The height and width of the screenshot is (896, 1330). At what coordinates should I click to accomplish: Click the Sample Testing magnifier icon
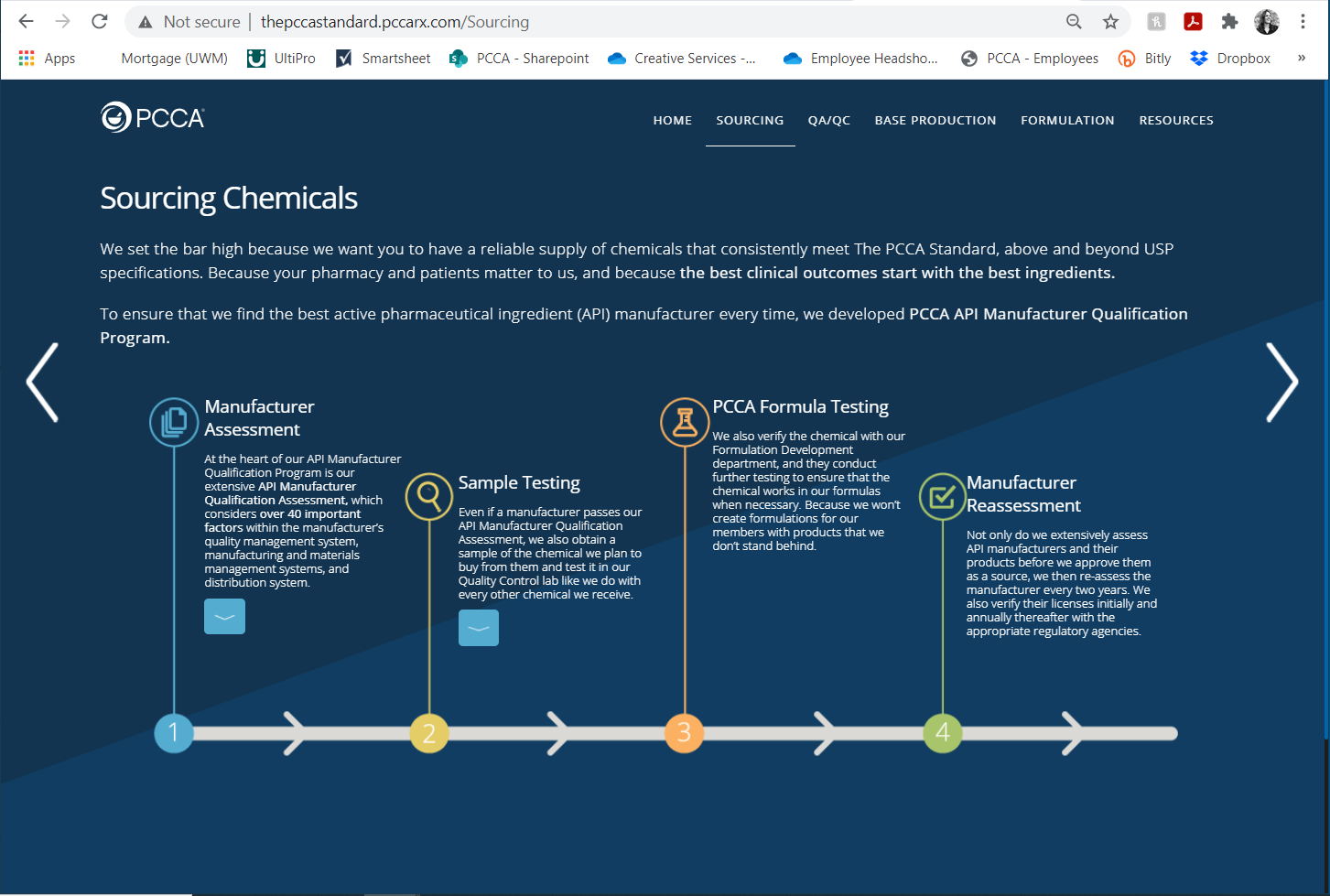pyautogui.click(x=428, y=496)
